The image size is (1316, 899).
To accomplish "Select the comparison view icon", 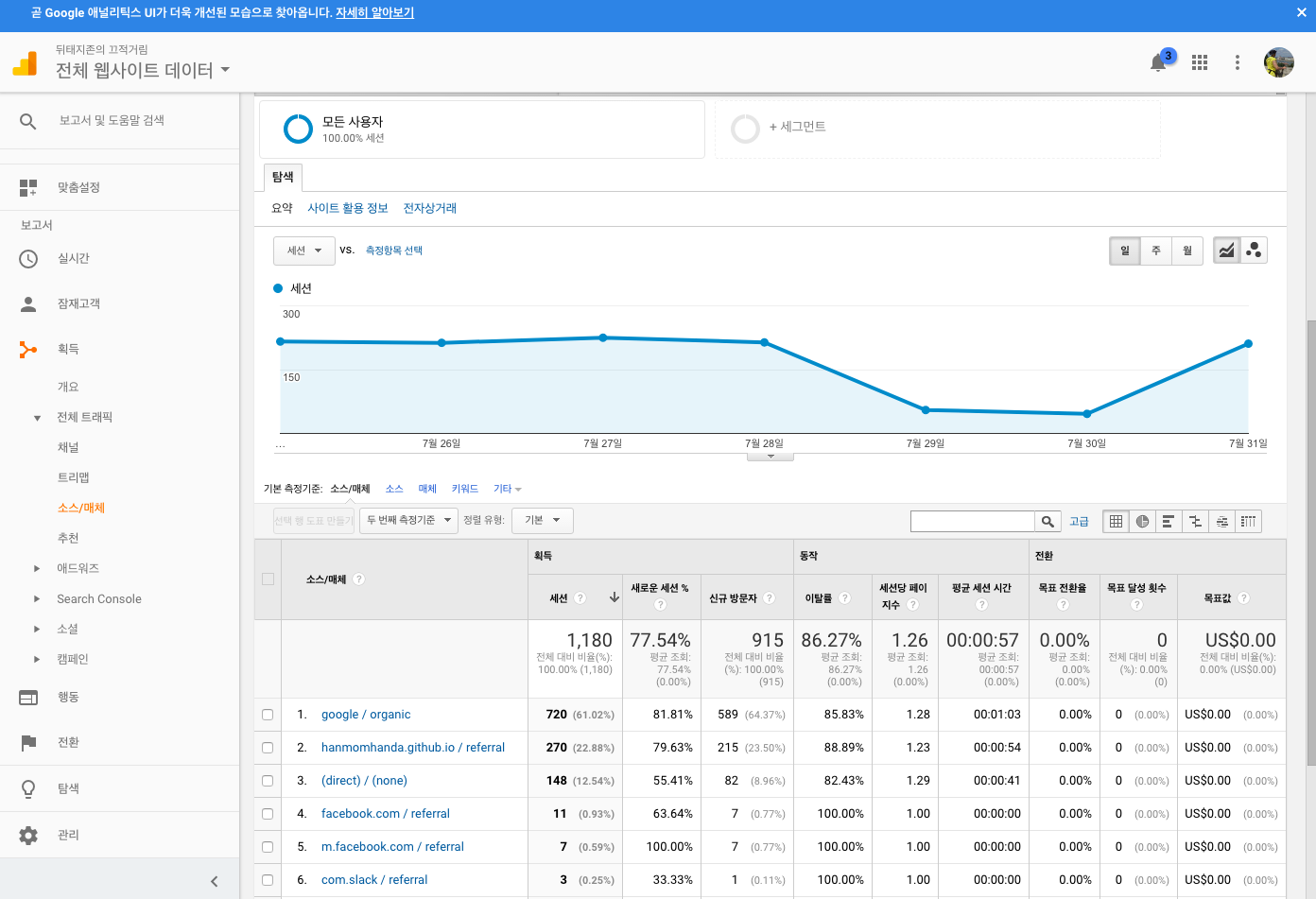I will [1196, 522].
